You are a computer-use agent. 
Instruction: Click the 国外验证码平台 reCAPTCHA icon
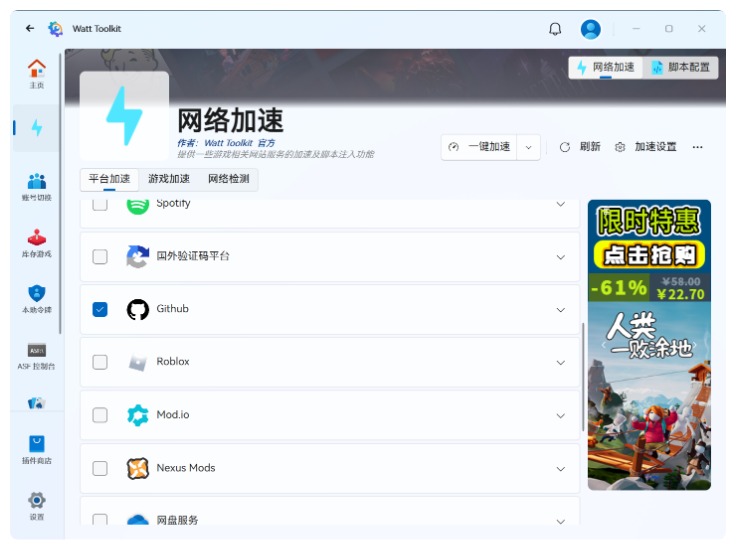(138, 256)
